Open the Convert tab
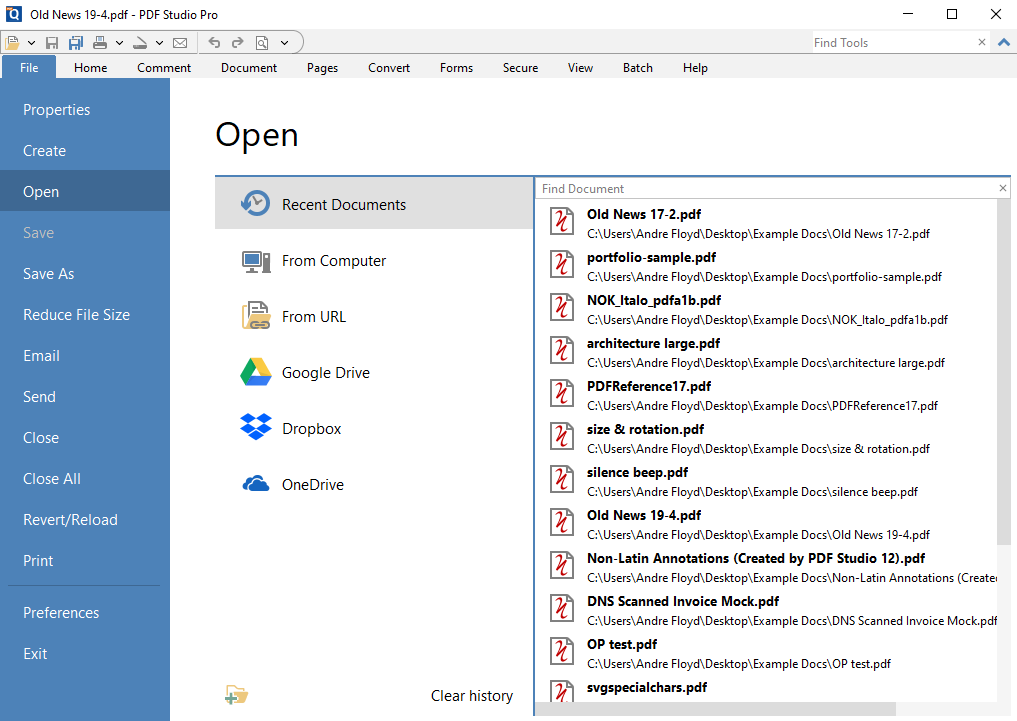Viewport: 1017px width, 721px height. [x=389, y=67]
